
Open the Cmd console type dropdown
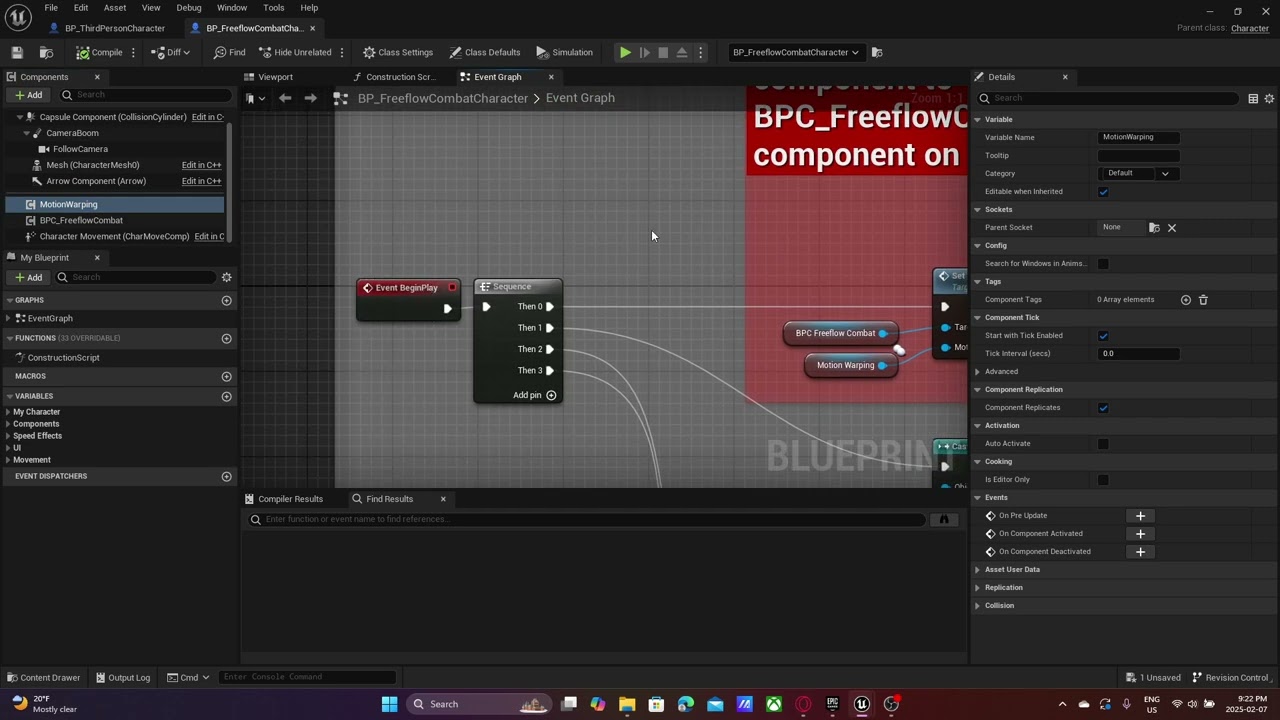tap(188, 677)
